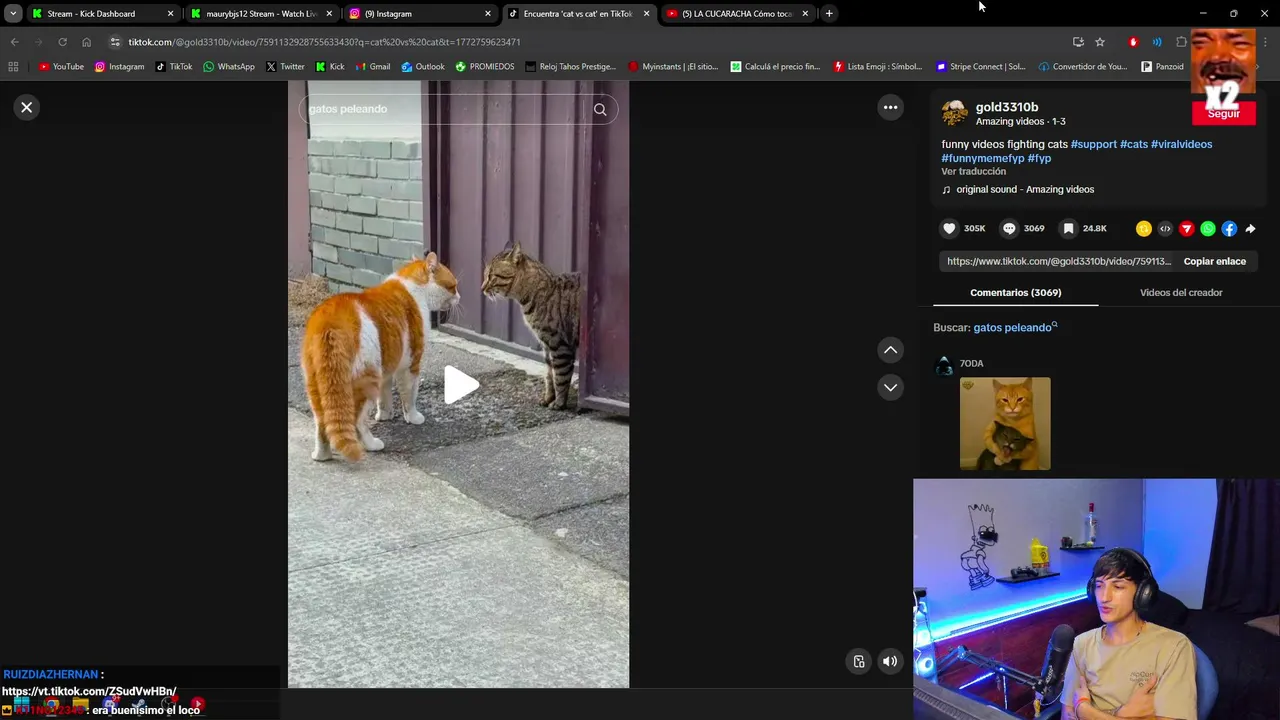Like the video with the heart icon
This screenshot has width=1280, height=720.
949,228
